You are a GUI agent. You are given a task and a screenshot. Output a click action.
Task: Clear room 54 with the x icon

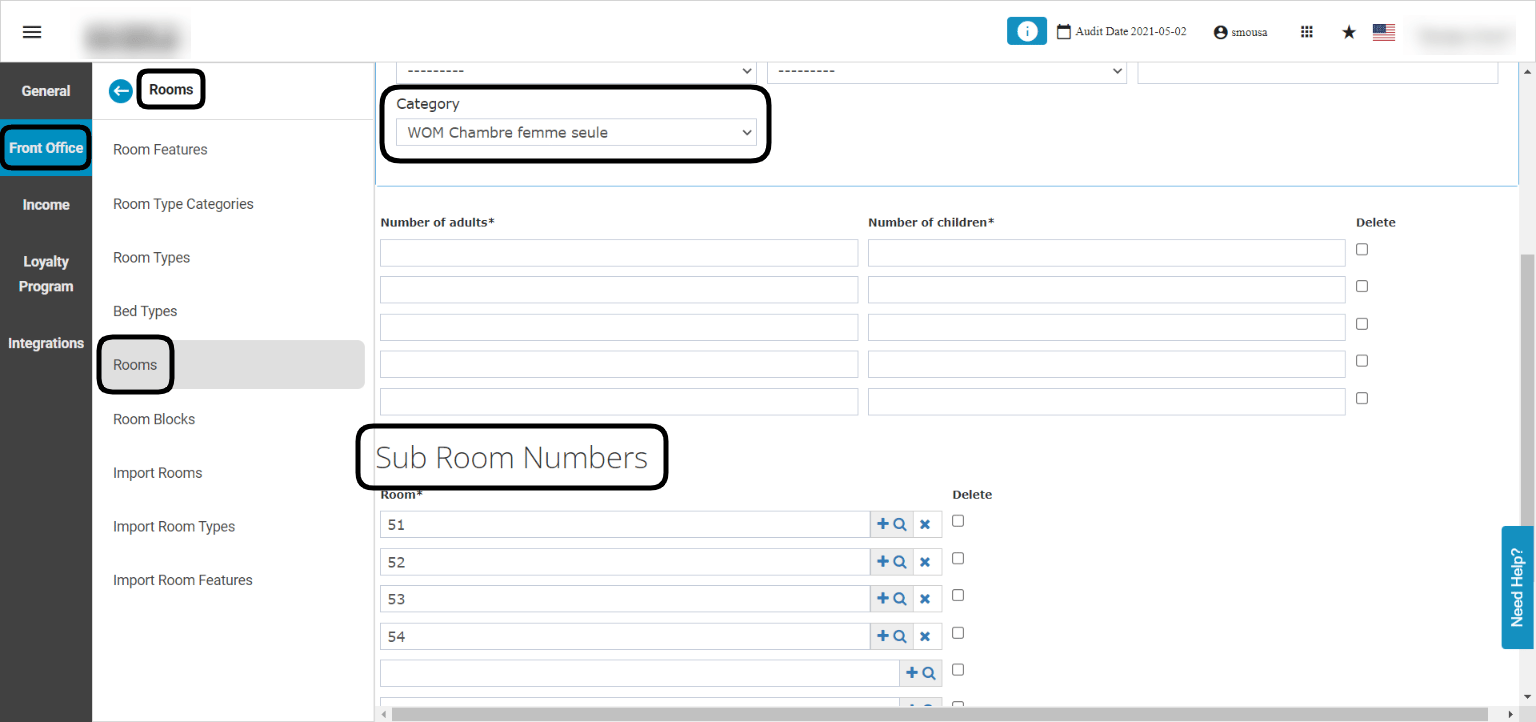(925, 636)
